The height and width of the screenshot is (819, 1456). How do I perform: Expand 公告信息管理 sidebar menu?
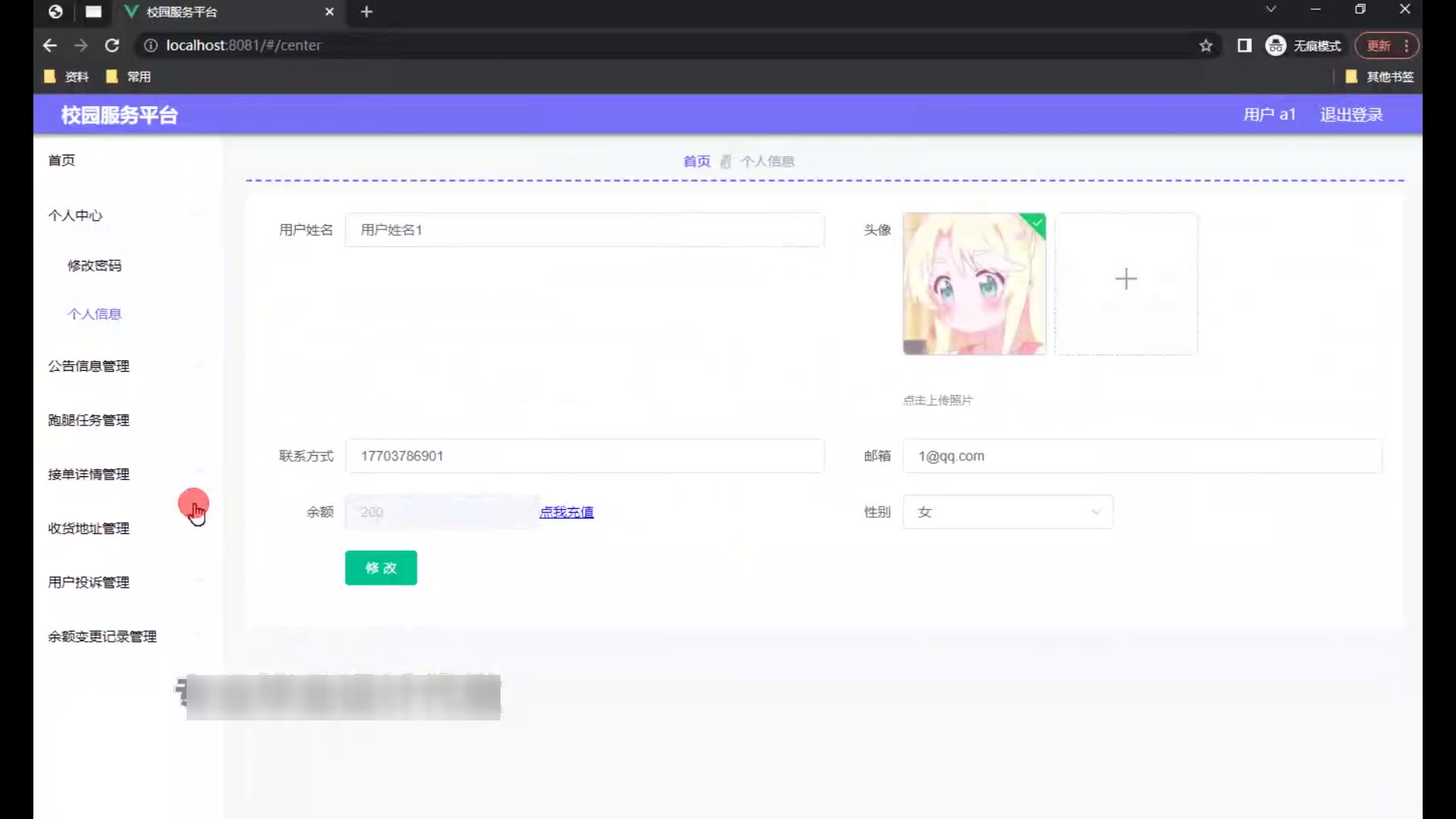click(89, 366)
